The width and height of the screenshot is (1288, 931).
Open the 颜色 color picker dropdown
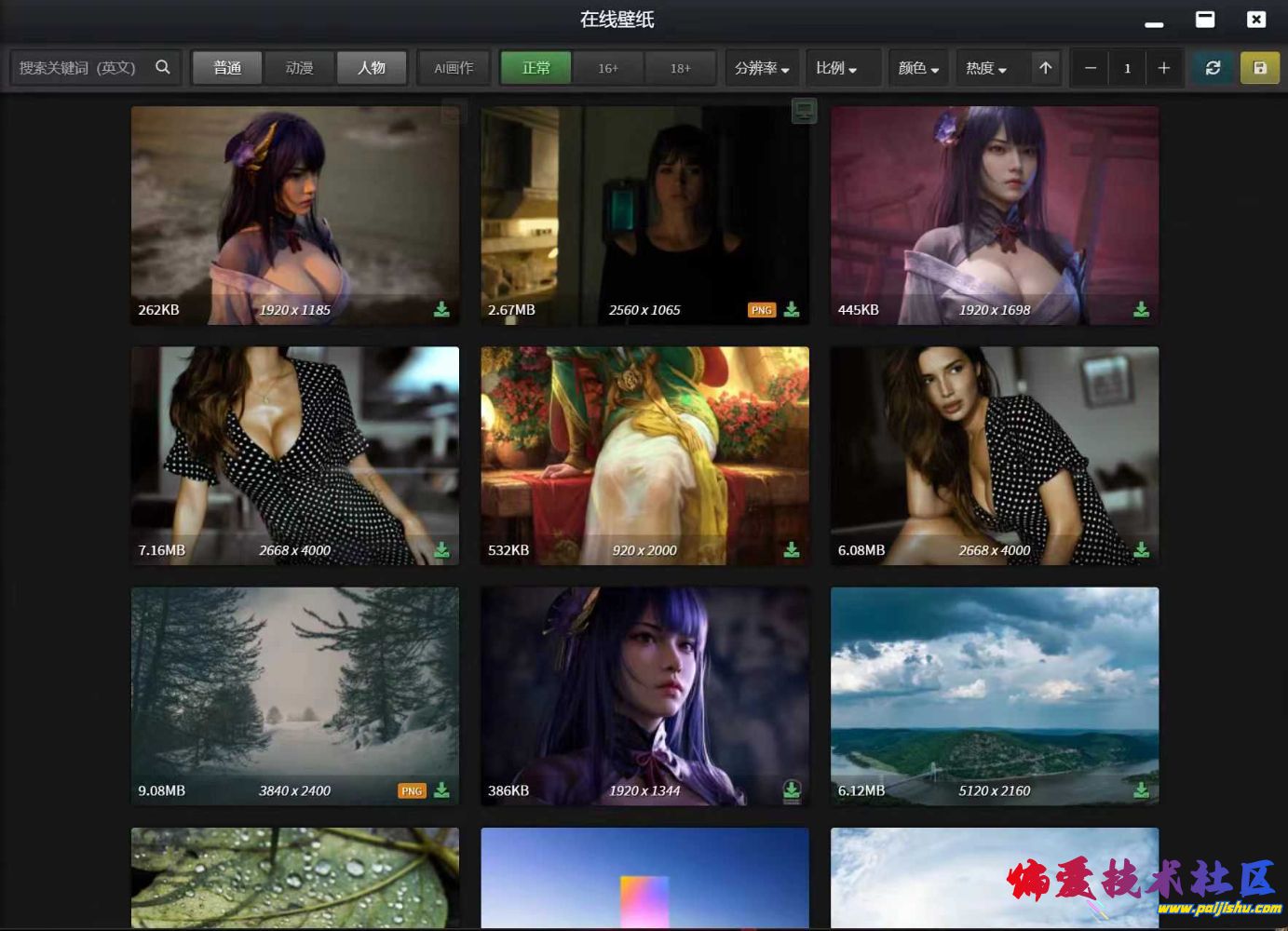[918, 68]
